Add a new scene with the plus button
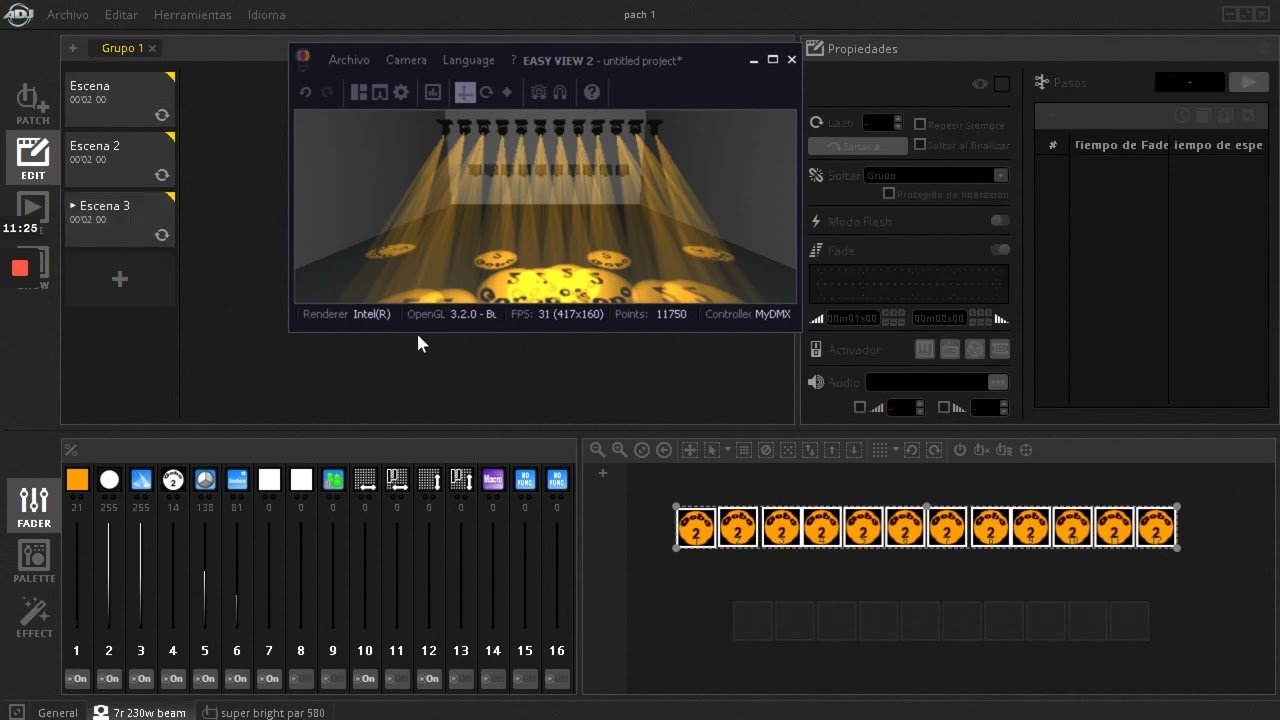The image size is (1280, 720). pyautogui.click(x=120, y=279)
